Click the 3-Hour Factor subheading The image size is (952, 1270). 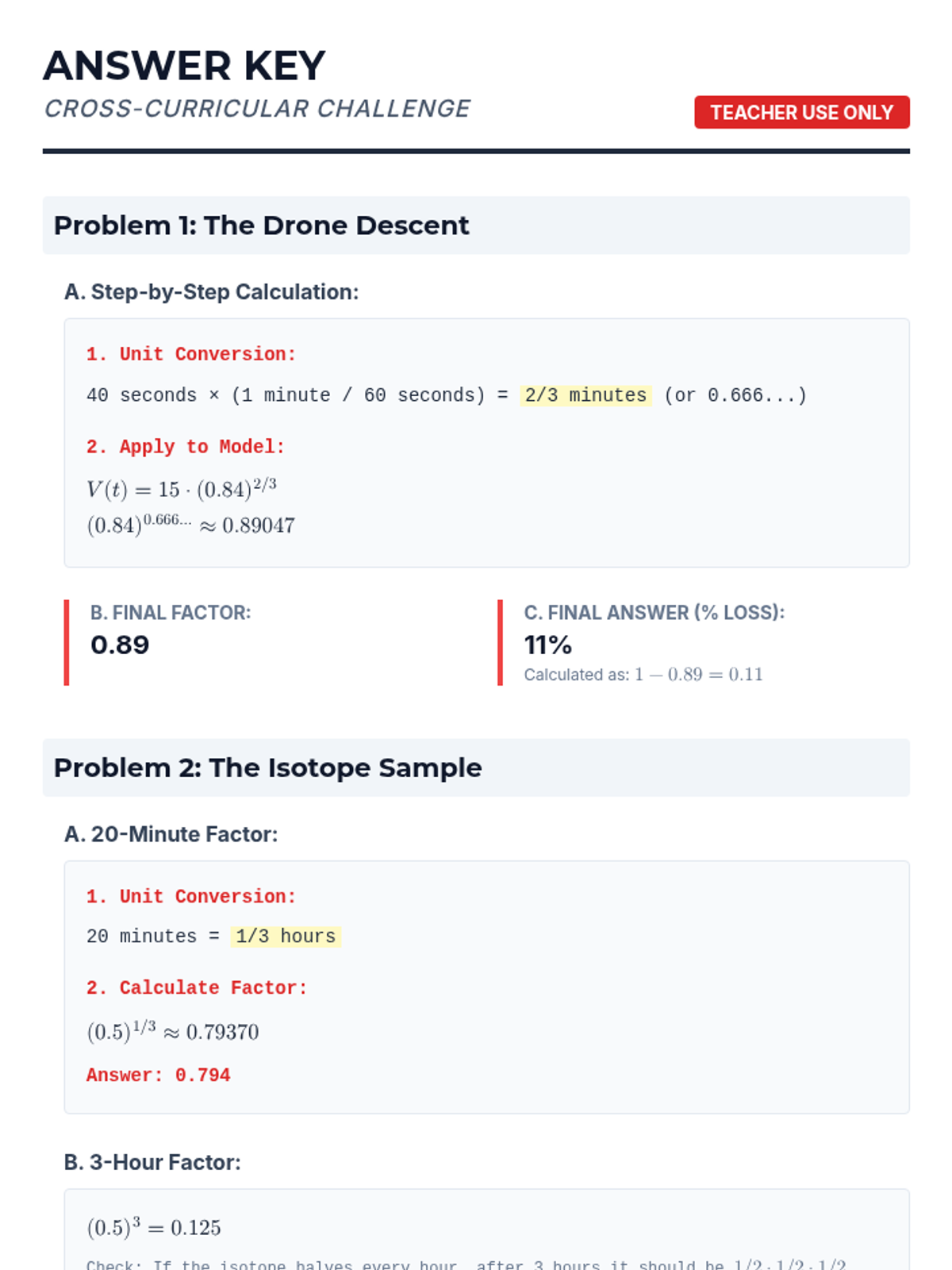click(x=152, y=1162)
